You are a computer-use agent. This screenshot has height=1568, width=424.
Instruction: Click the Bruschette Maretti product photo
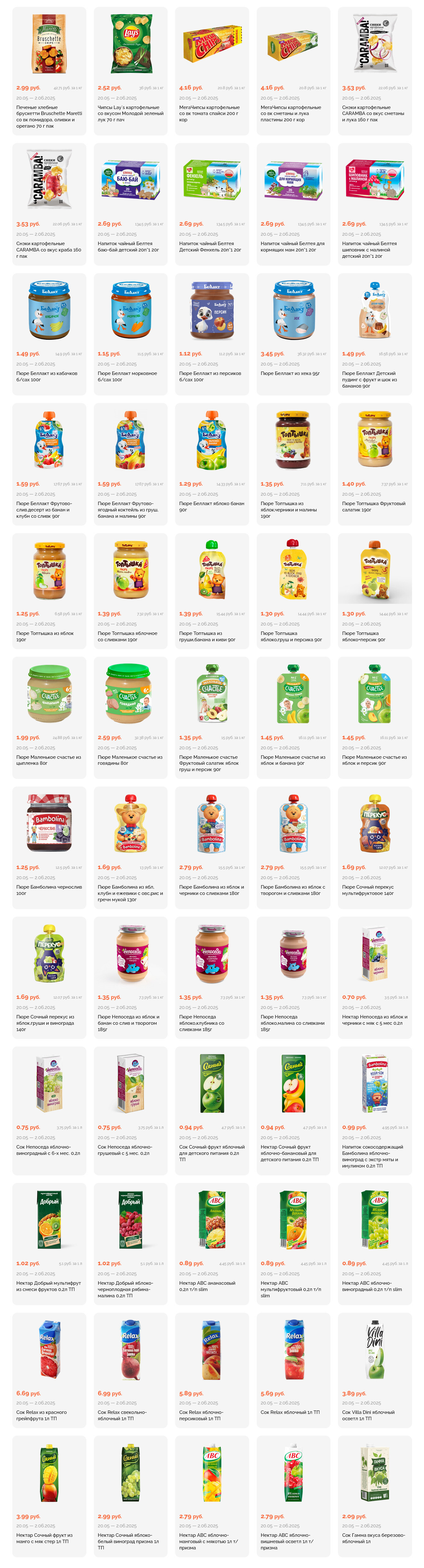(49, 44)
